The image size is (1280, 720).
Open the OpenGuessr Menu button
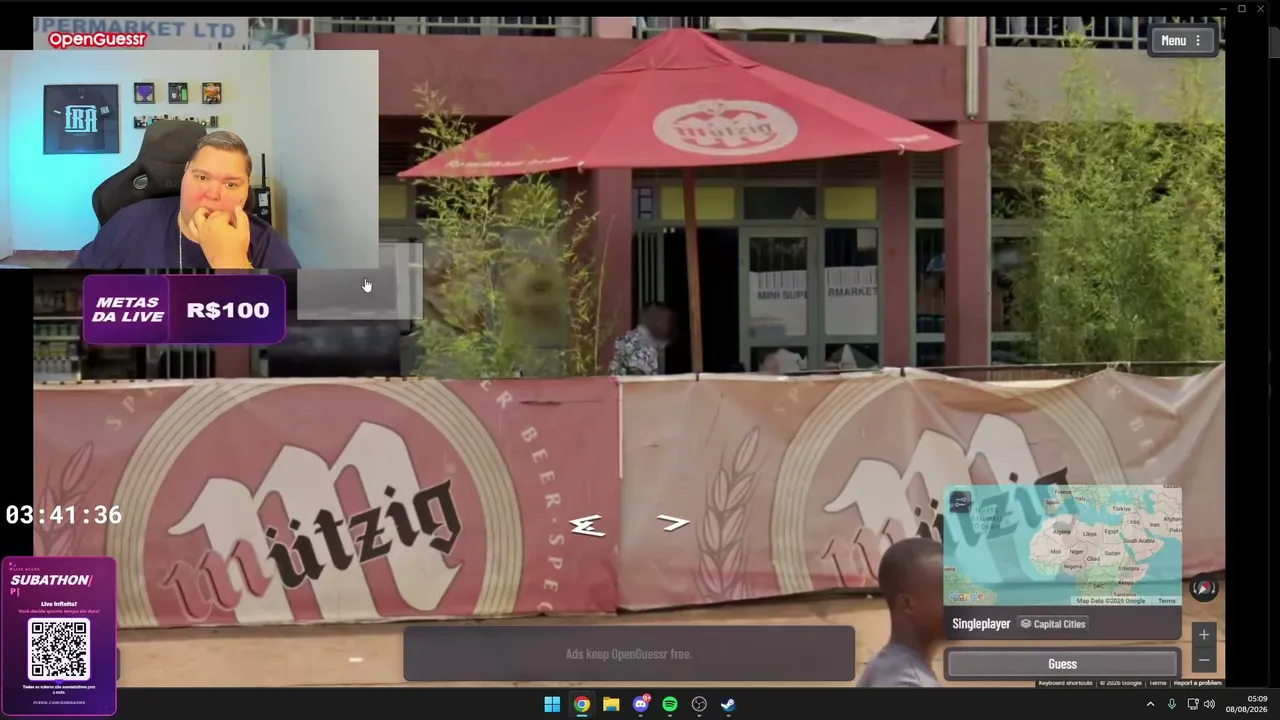click(x=1182, y=41)
